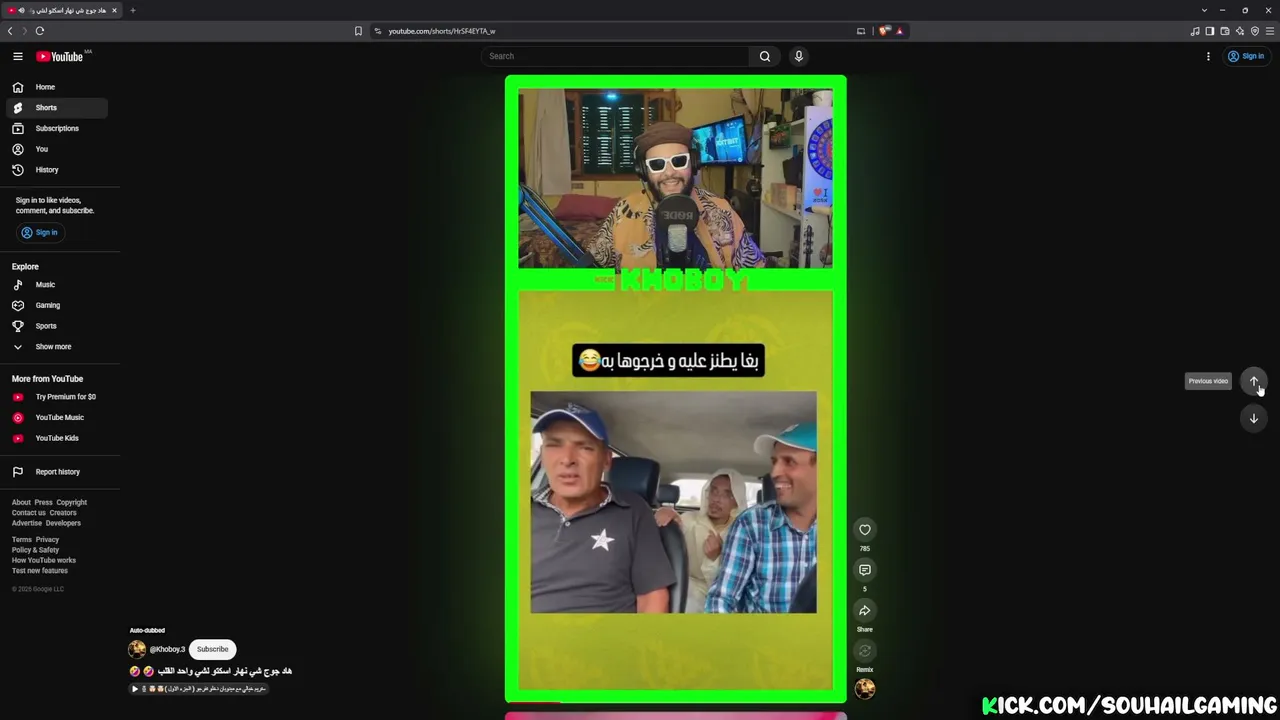Open the @Khoboy.3 channel avatar
This screenshot has height=720, width=1280.
137,649
